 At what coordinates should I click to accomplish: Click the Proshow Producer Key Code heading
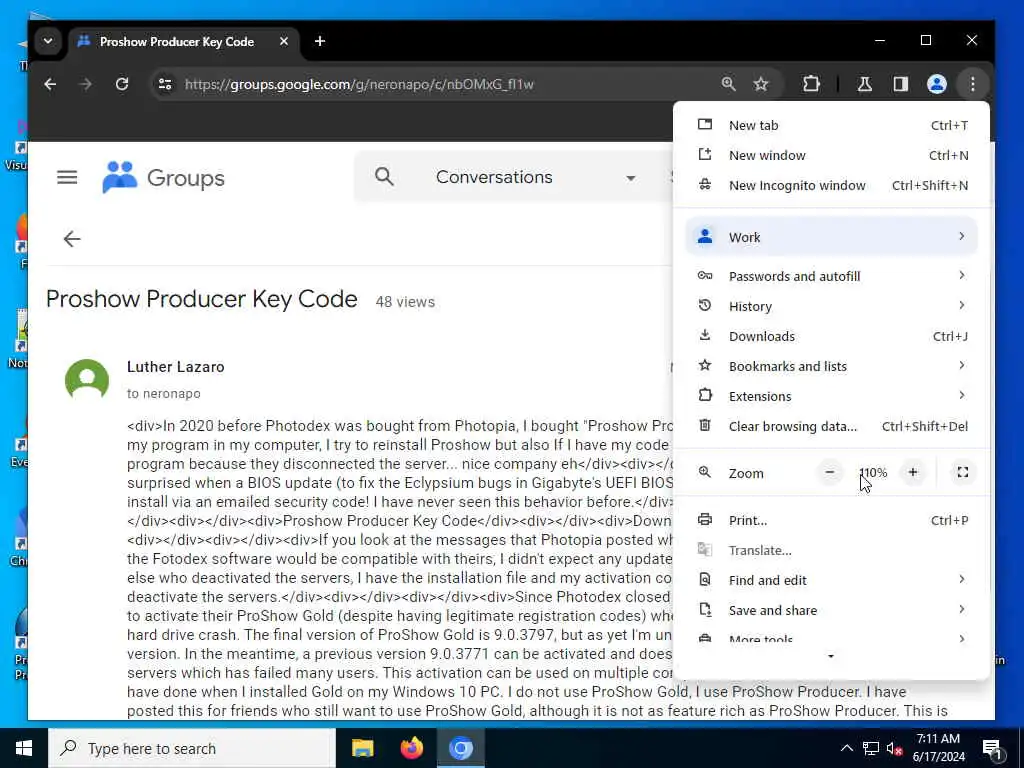tap(202, 299)
